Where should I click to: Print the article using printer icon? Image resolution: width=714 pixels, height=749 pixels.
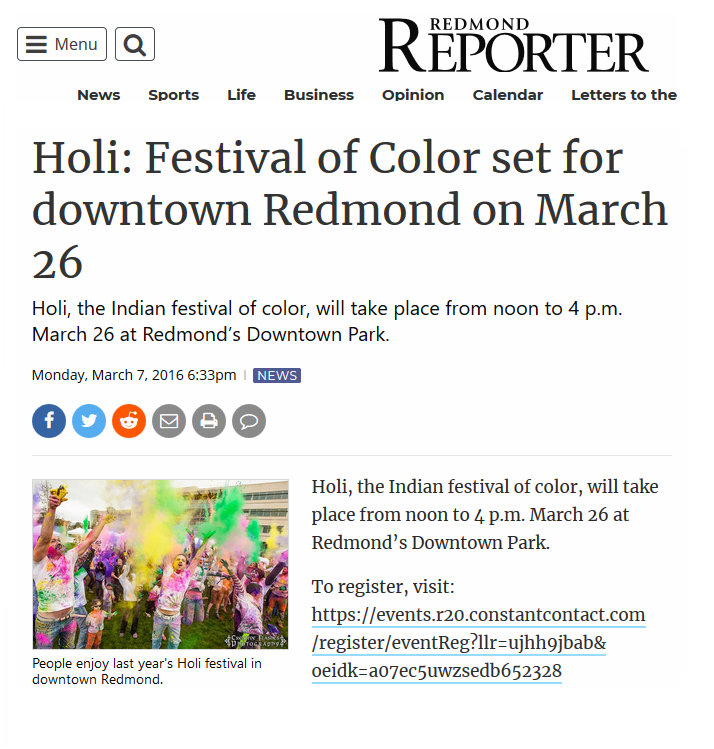point(209,421)
